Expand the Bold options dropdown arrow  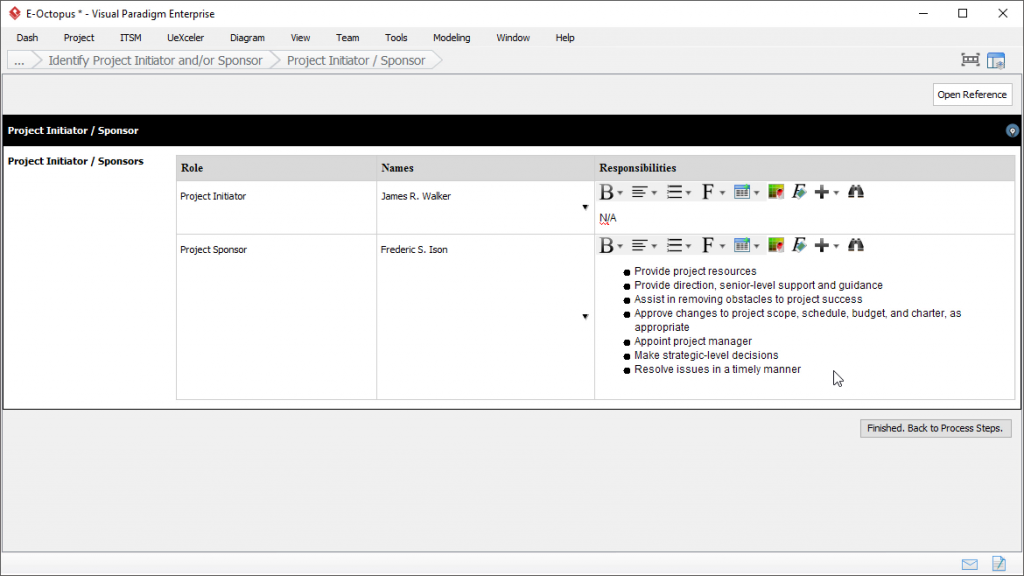[620, 245]
